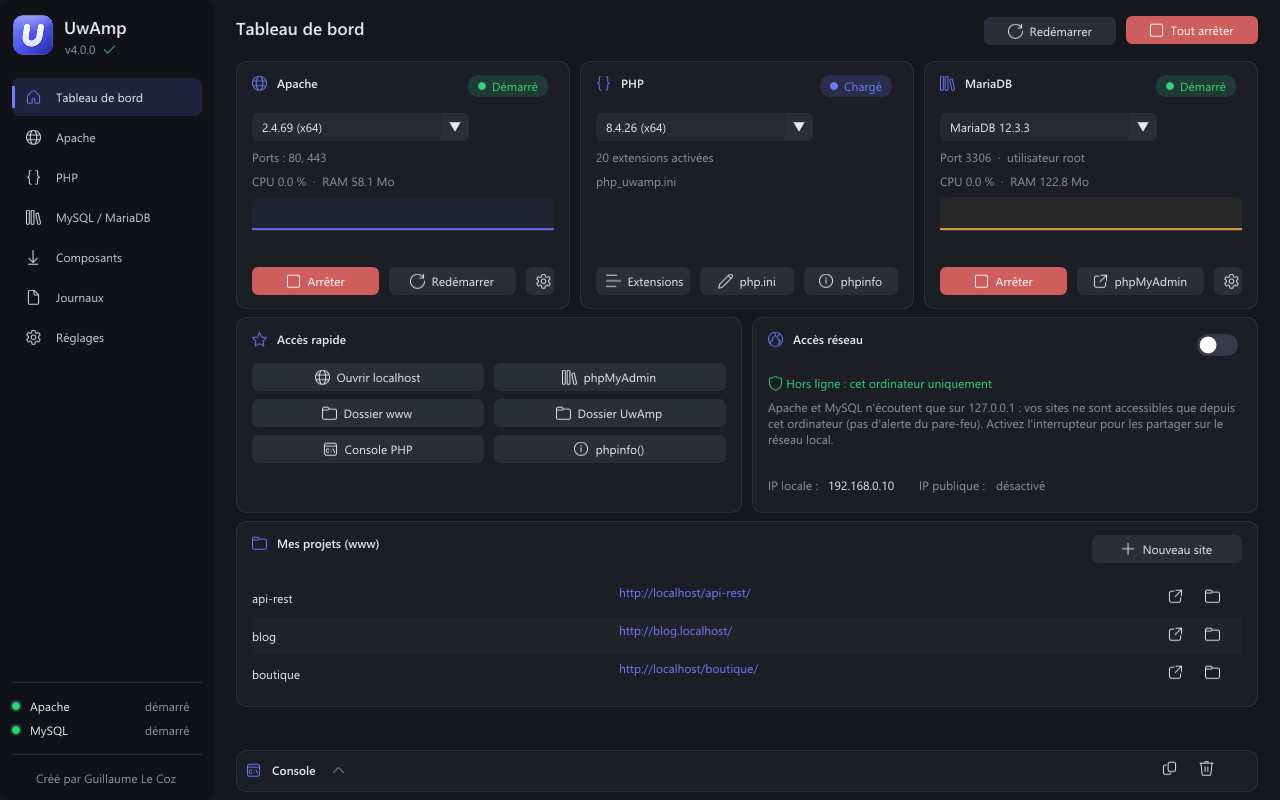1280x800 pixels.
Task: Click the Accès rapide star icon
Action: click(260, 340)
